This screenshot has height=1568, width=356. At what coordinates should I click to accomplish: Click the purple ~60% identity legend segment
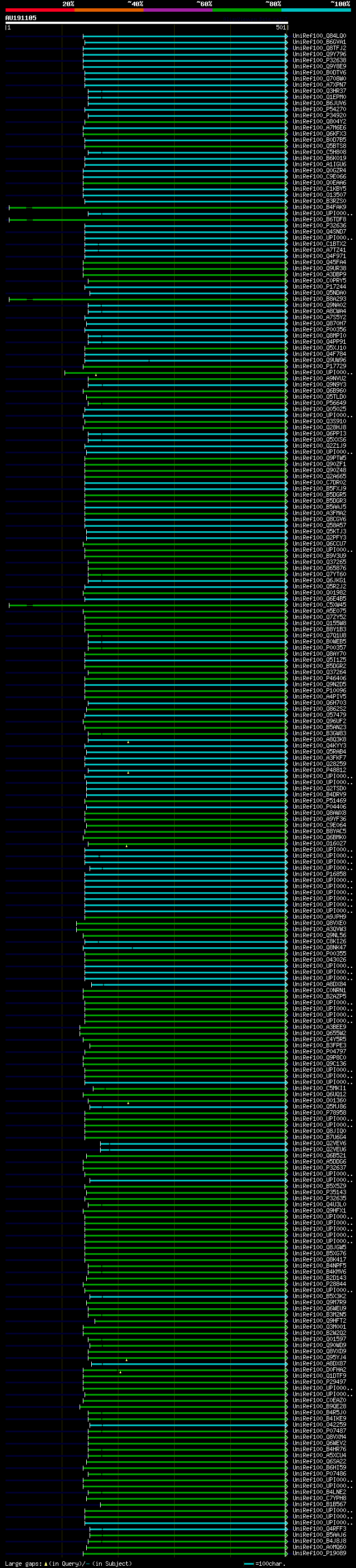[x=177, y=10]
